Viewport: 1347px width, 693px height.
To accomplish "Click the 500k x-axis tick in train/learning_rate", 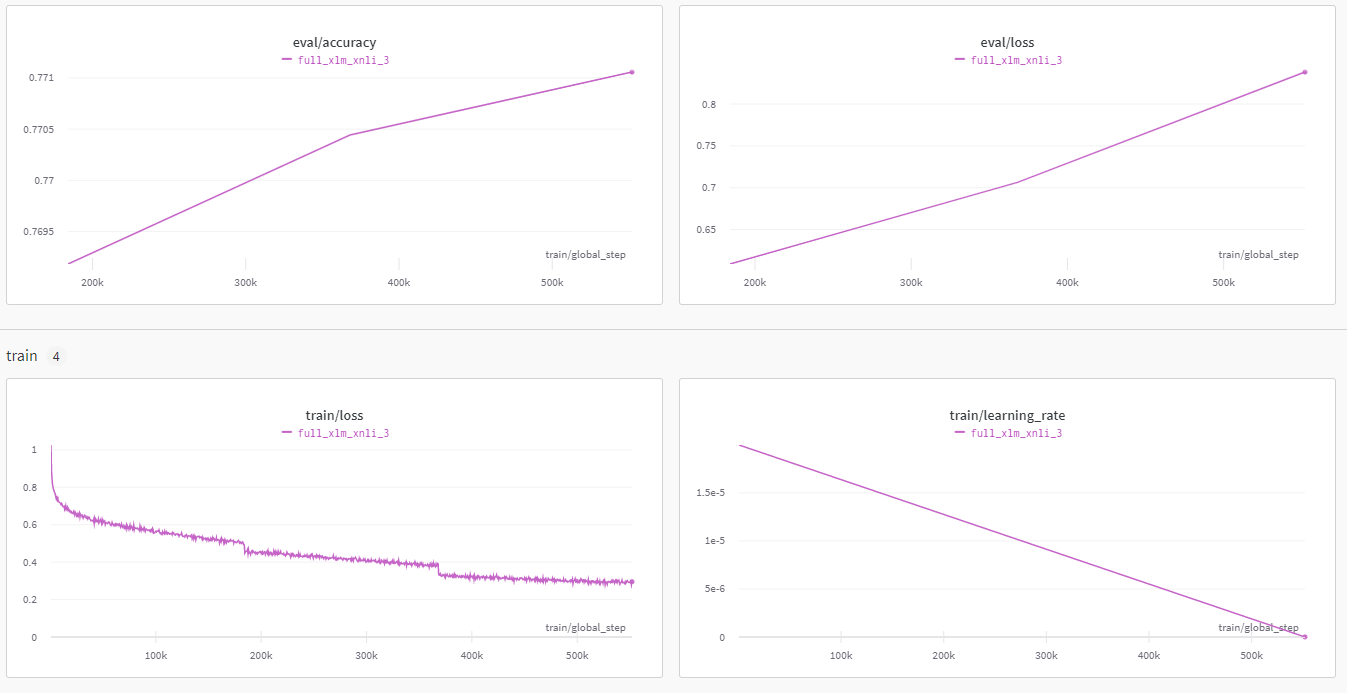I will [x=1252, y=656].
